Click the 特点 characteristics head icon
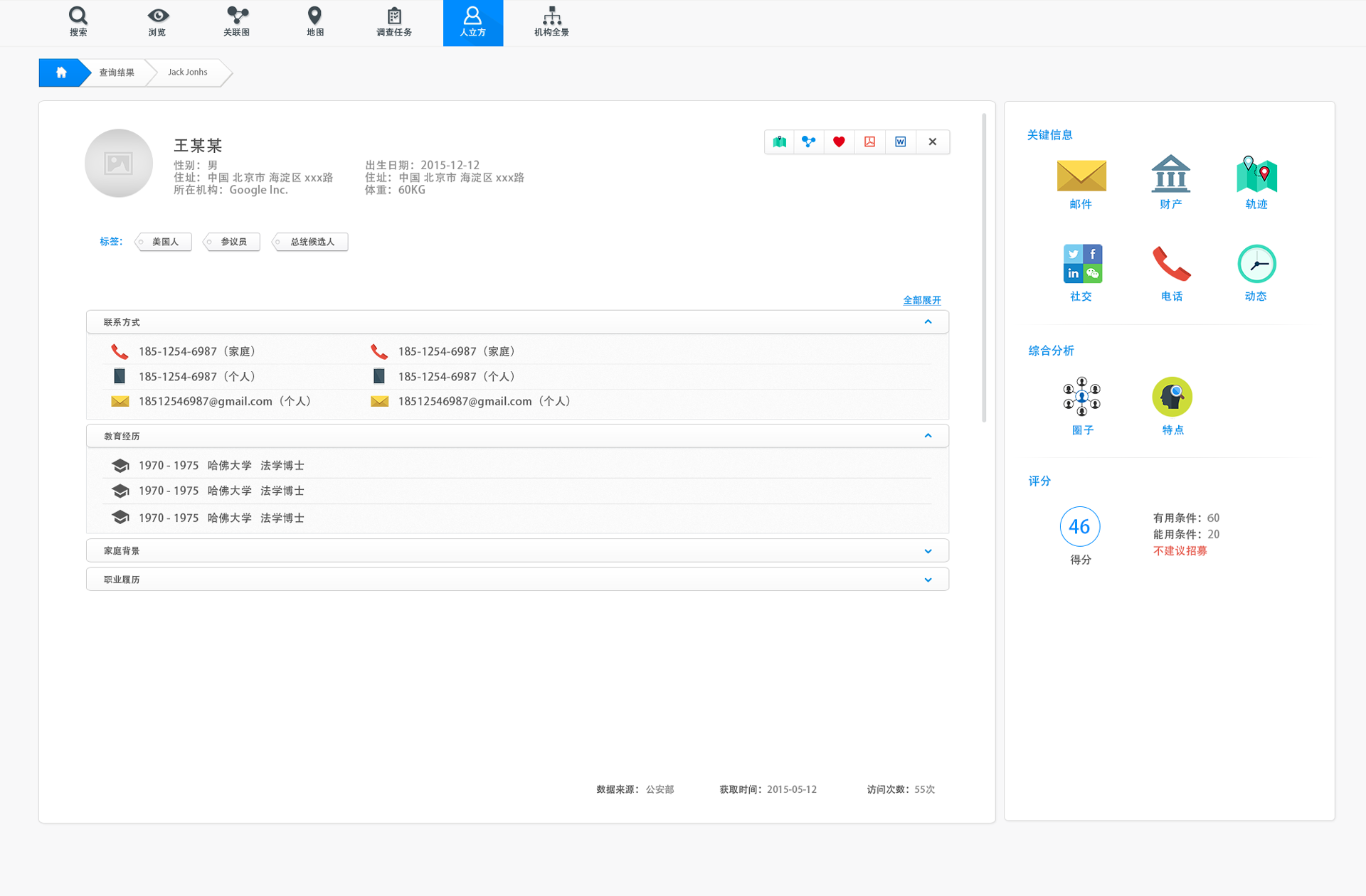The width and height of the screenshot is (1366, 896). pos(1172,397)
